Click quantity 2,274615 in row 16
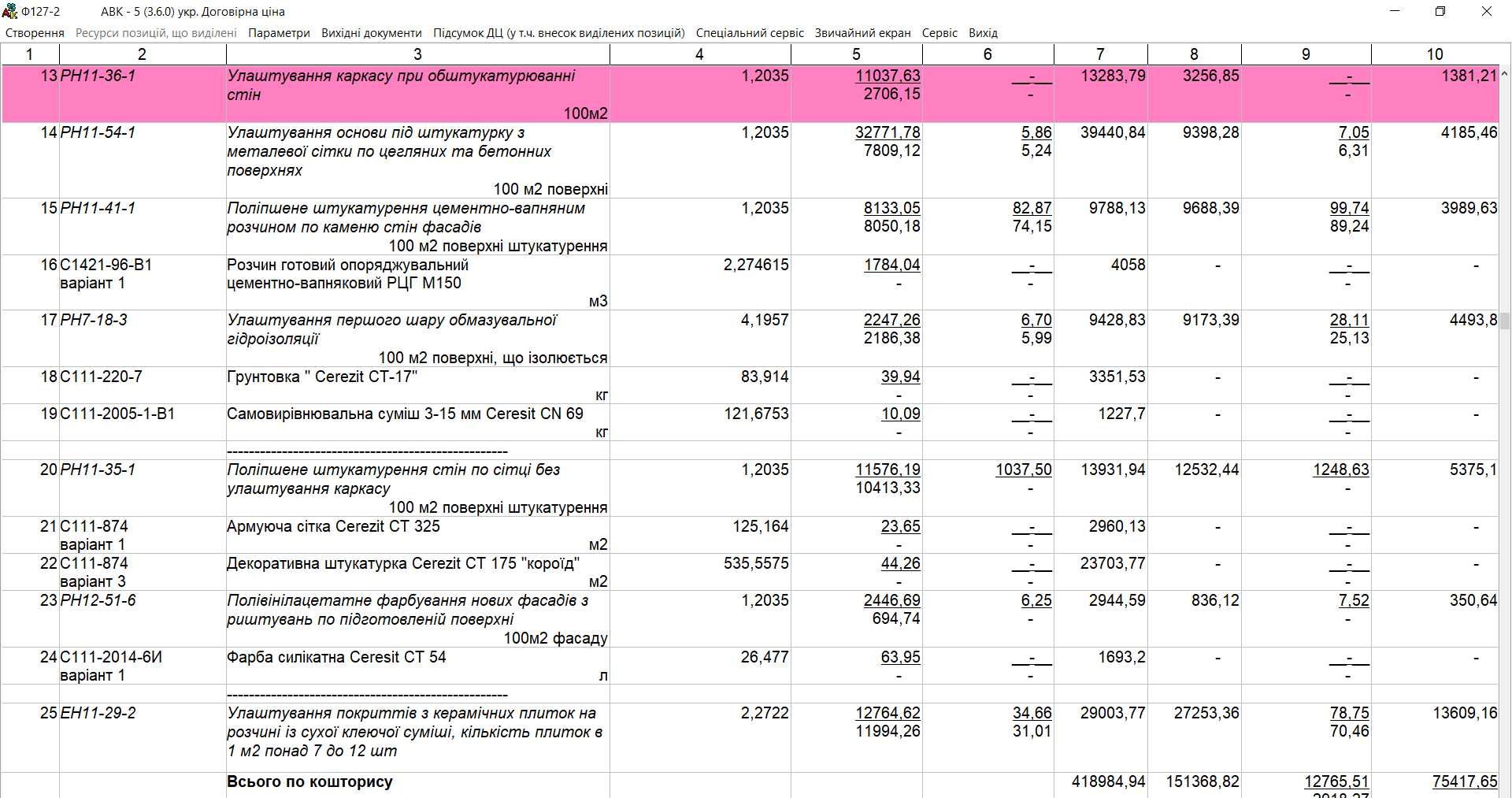This screenshot has width=1512, height=798. [756, 265]
